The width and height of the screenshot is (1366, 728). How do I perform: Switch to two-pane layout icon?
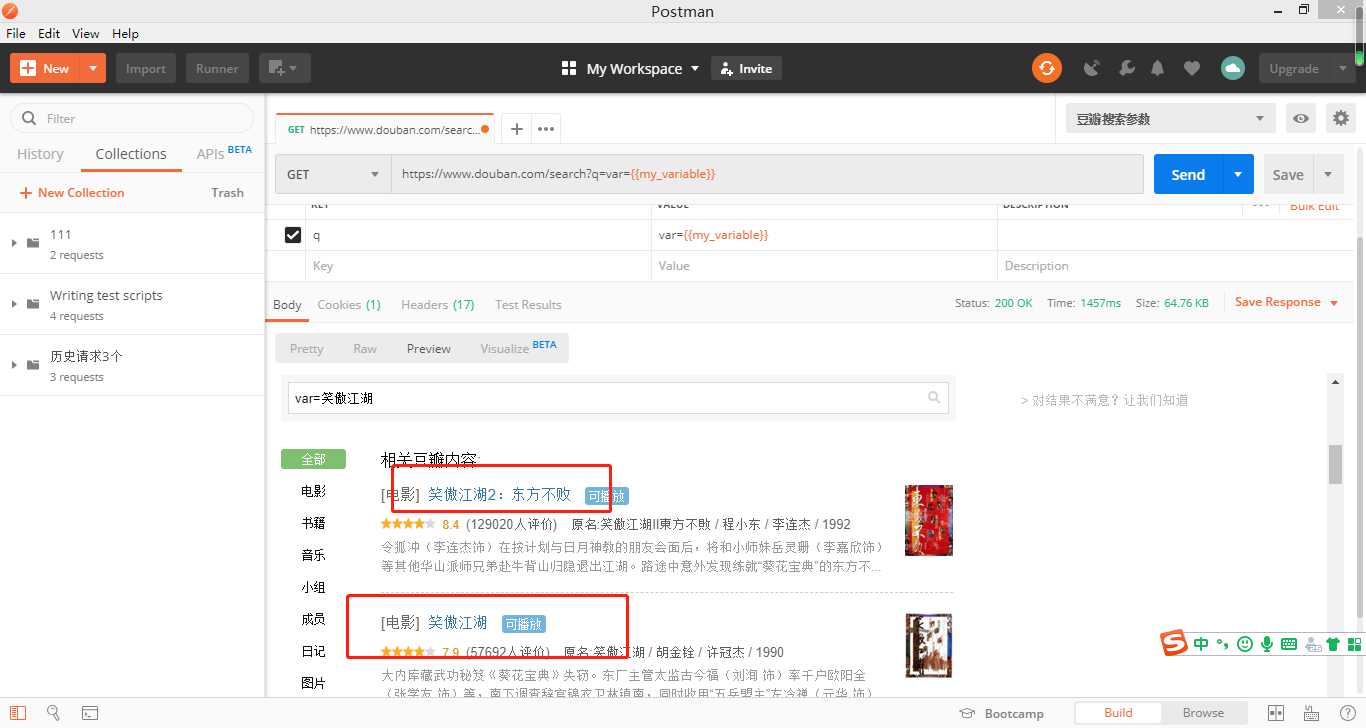tap(1275, 713)
